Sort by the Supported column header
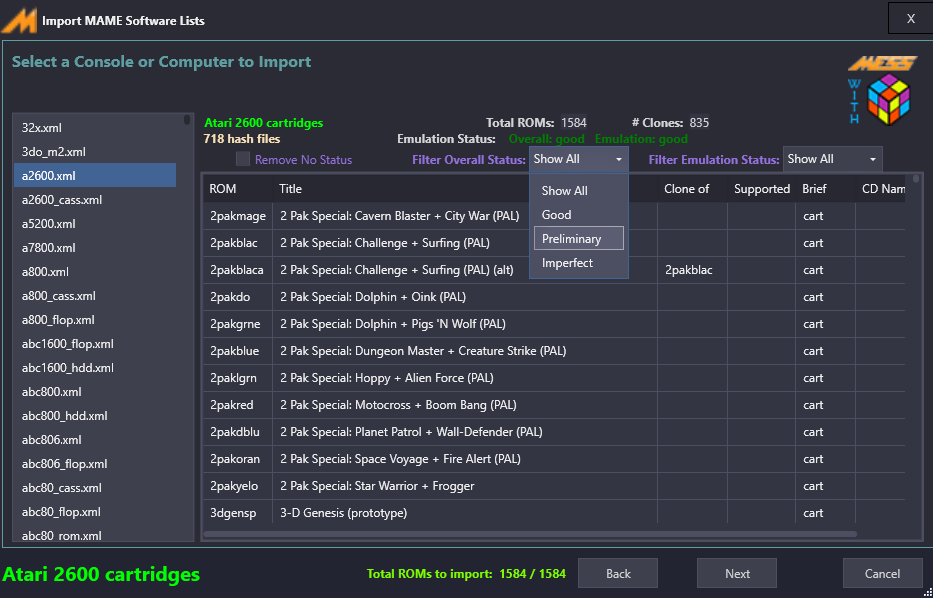Viewport: 933px width, 598px height. click(x=761, y=189)
